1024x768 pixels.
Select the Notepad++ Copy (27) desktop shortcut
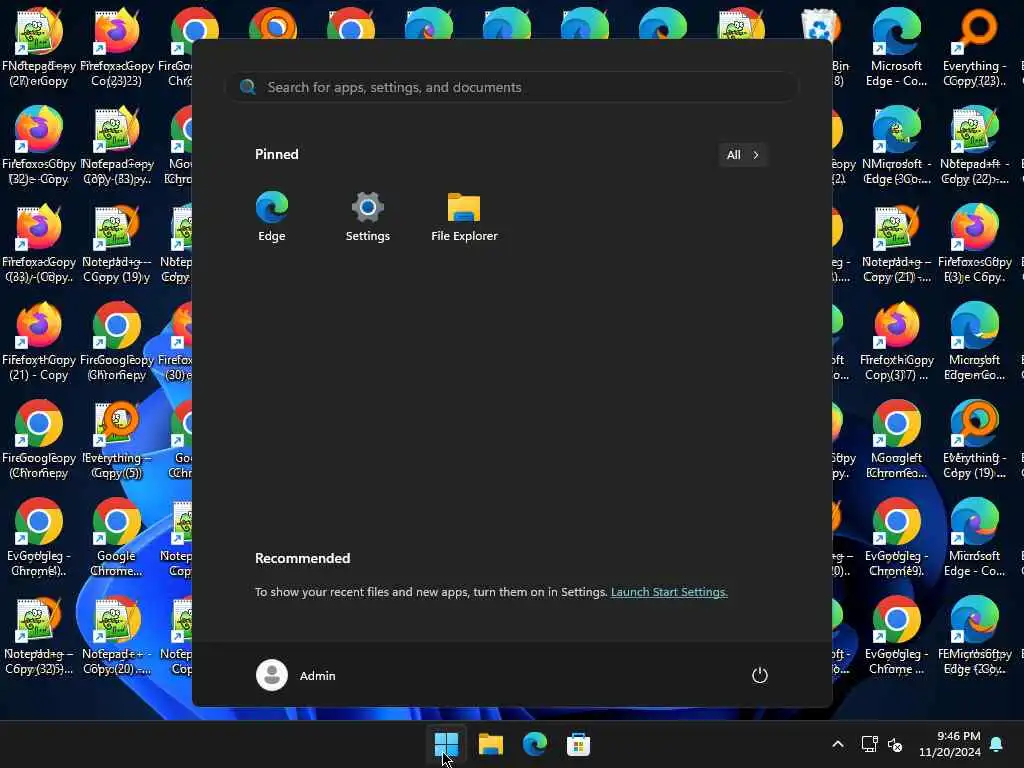click(39, 47)
